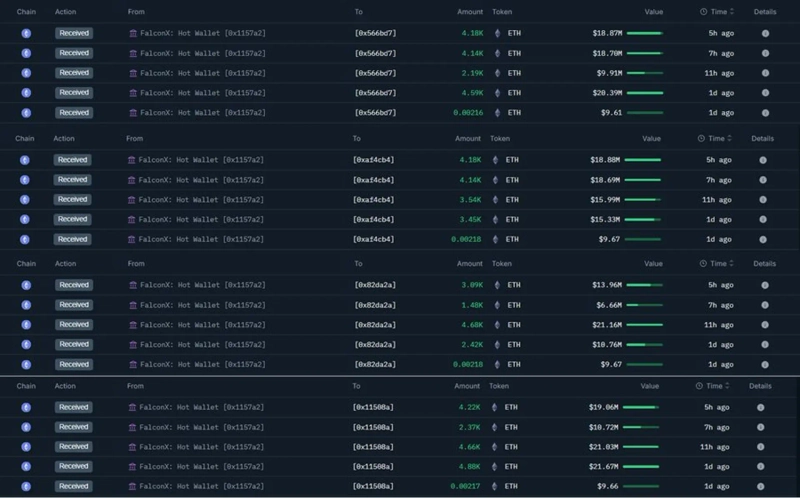This screenshot has height=498, width=800.
Task: Open address 0x82da2a in the $6.66M row
Action: click(375, 305)
